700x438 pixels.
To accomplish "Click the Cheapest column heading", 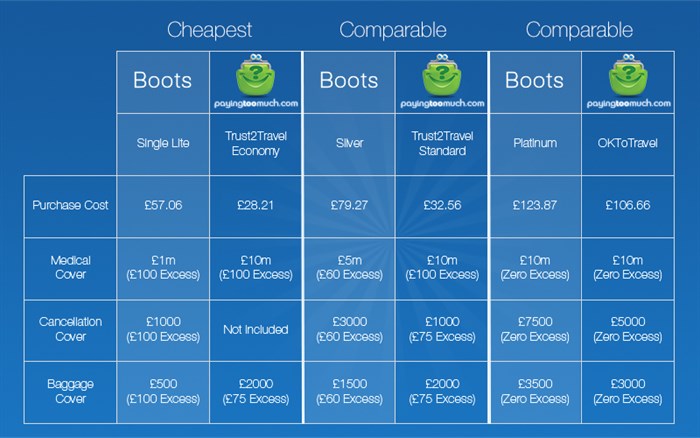I will pyautogui.click(x=209, y=30).
